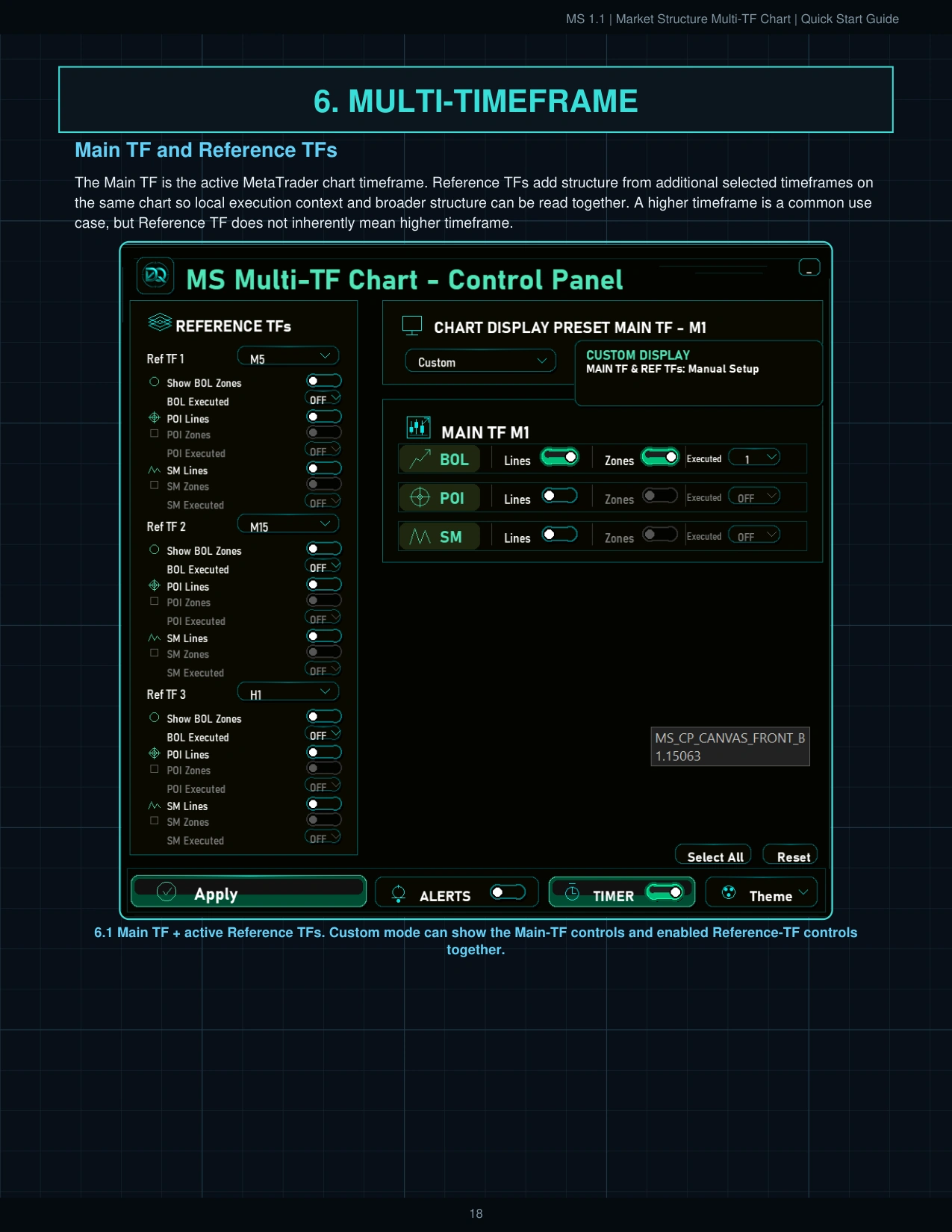952x1232 pixels.
Task: Toggle Main TF BOL Zones switch off
Action: pos(661,457)
